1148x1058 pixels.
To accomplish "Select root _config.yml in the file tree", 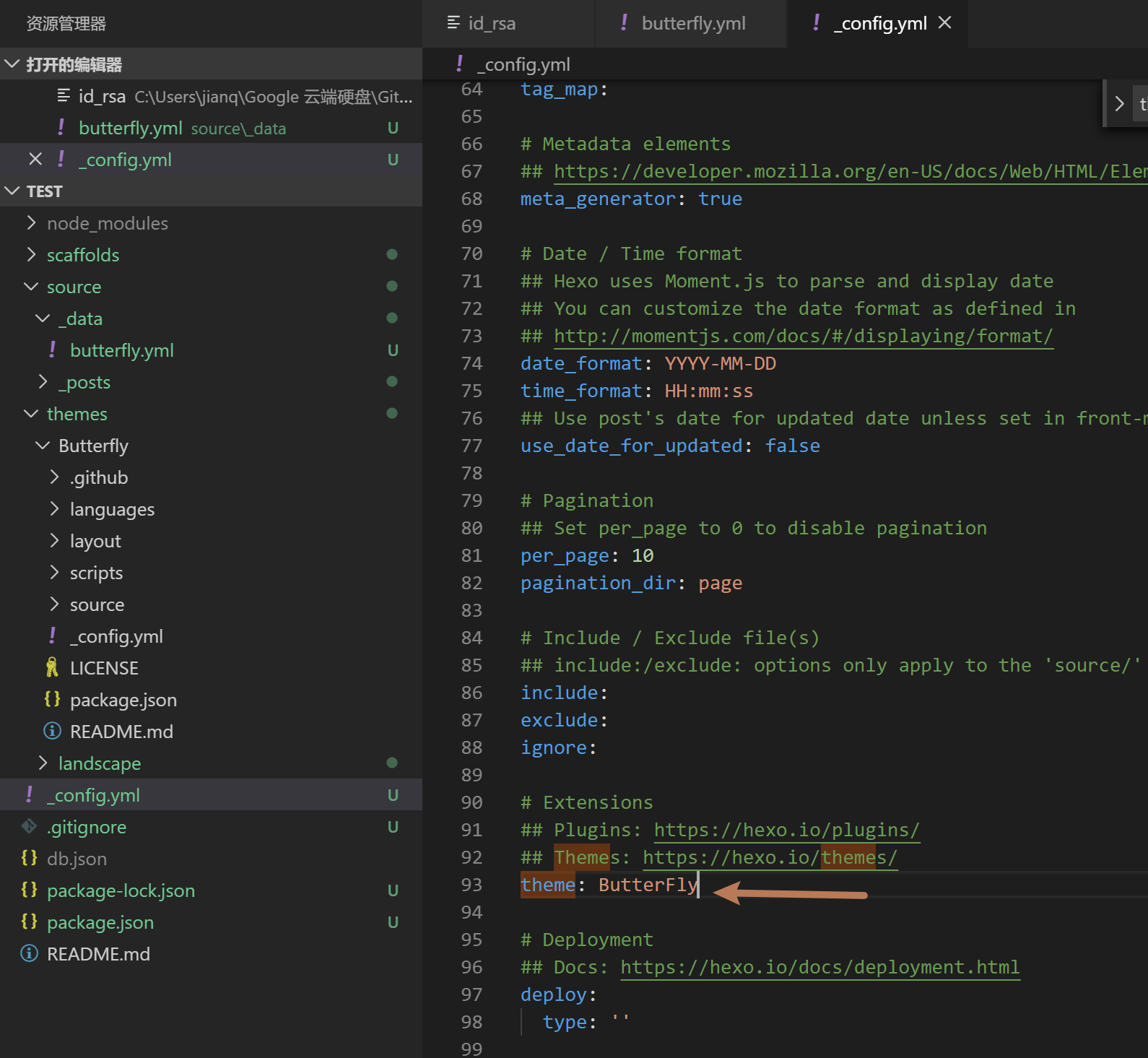I will pyautogui.click(x=211, y=795).
